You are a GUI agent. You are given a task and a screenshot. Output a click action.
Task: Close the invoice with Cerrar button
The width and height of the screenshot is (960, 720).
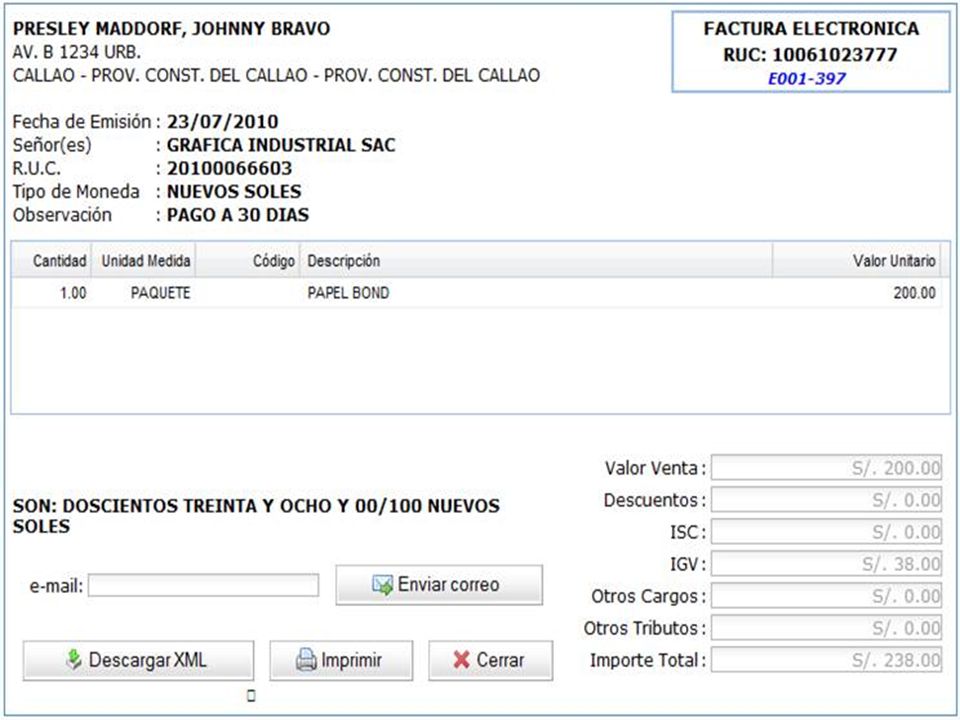click(490, 660)
